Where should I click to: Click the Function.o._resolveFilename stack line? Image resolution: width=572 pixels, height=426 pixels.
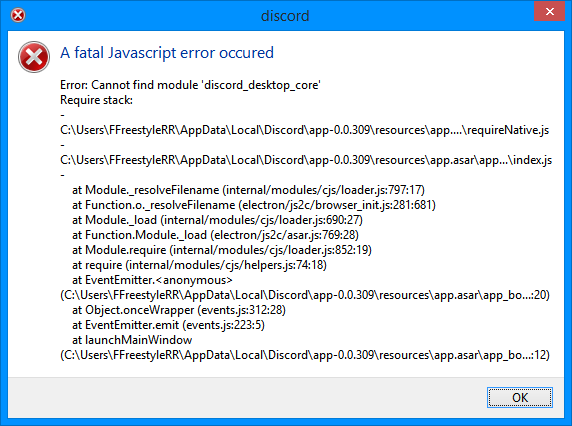coord(254,205)
